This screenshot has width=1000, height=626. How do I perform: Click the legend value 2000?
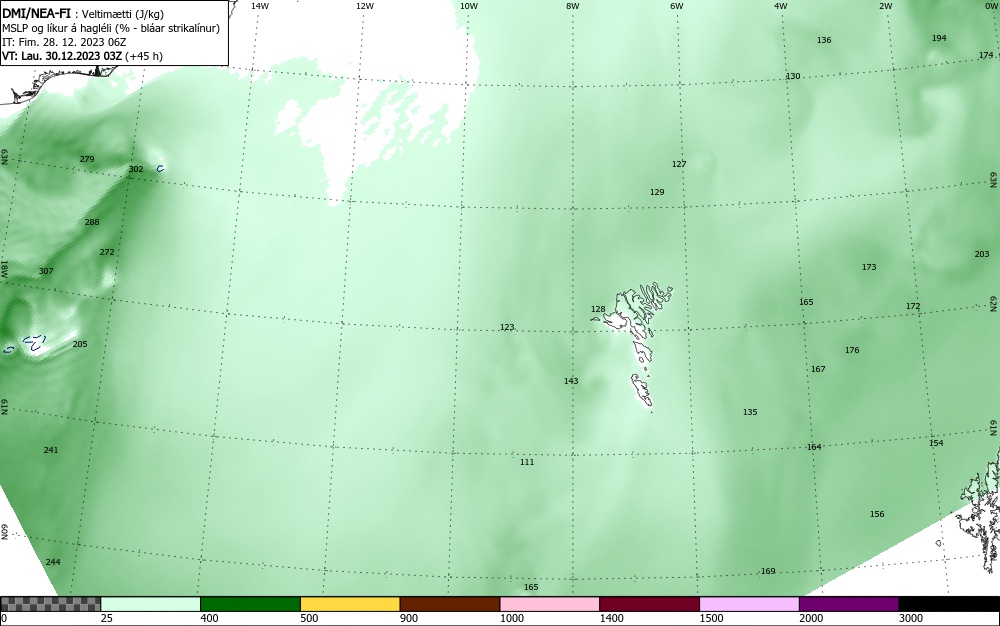click(x=811, y=618)
